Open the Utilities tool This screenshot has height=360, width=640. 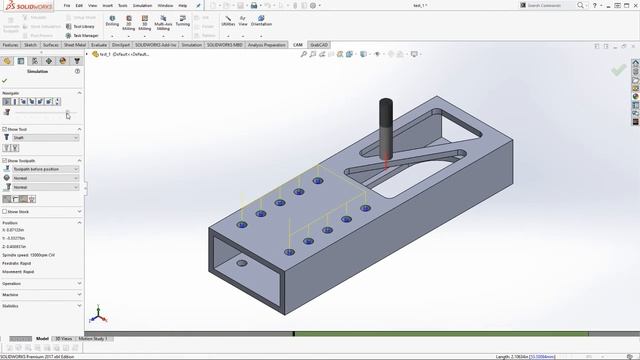pos(228,21)
